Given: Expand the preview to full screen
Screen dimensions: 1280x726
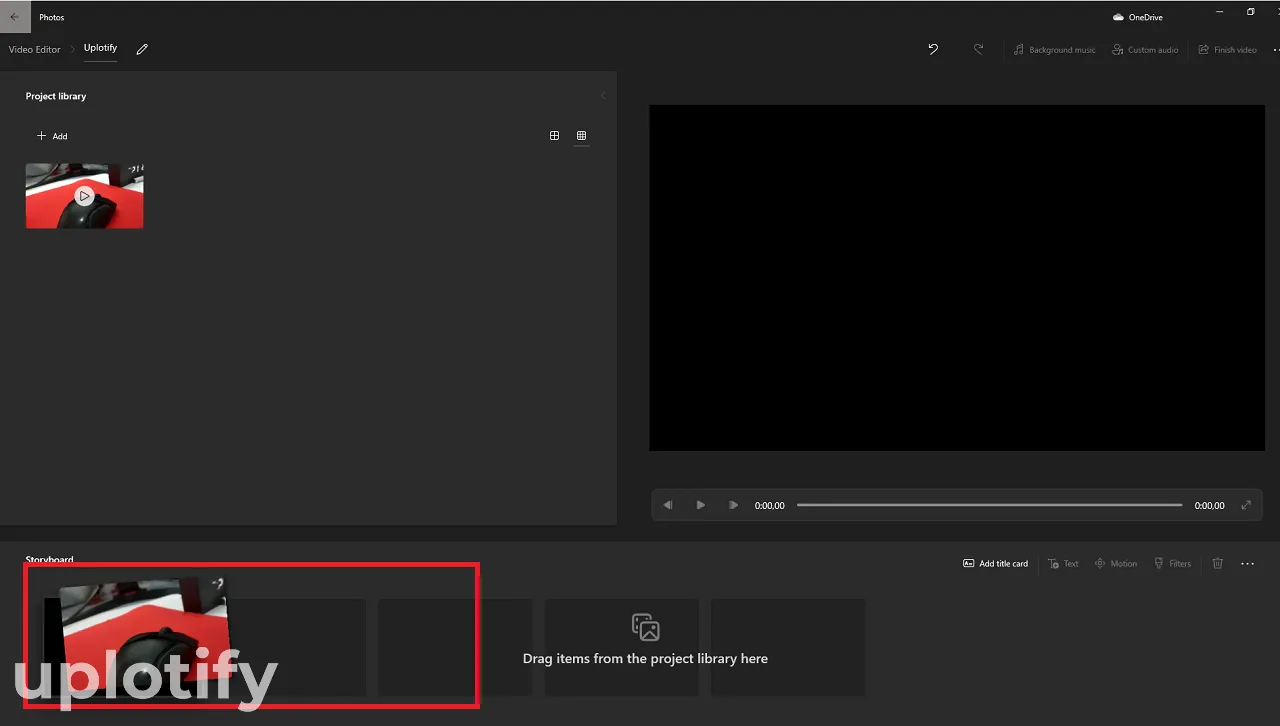Looking at the screenshot, I should pos(1246,505).
